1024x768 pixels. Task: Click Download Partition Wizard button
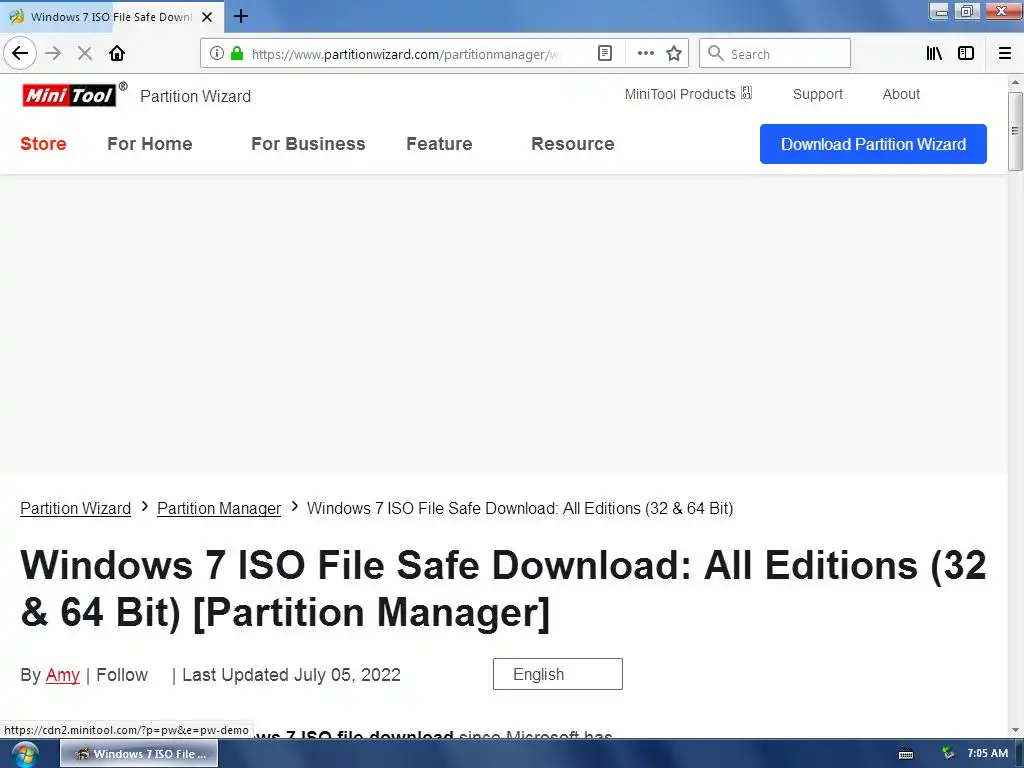(873, 144)
